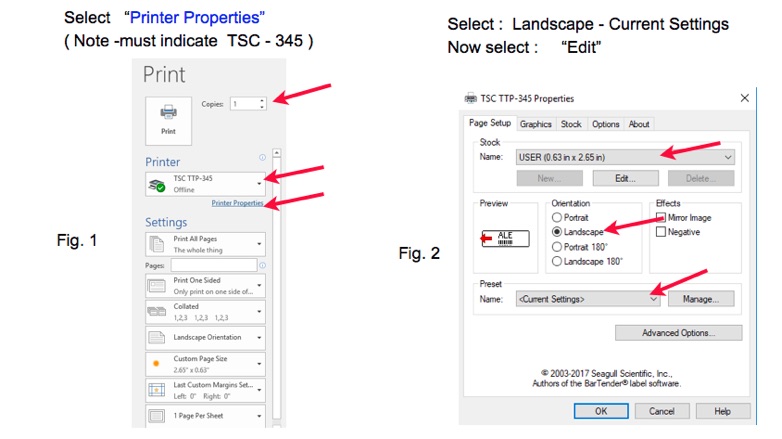Toggle the Mirror Image checkbox
Viewport: 782px width, 439px height.
point(661,218)
